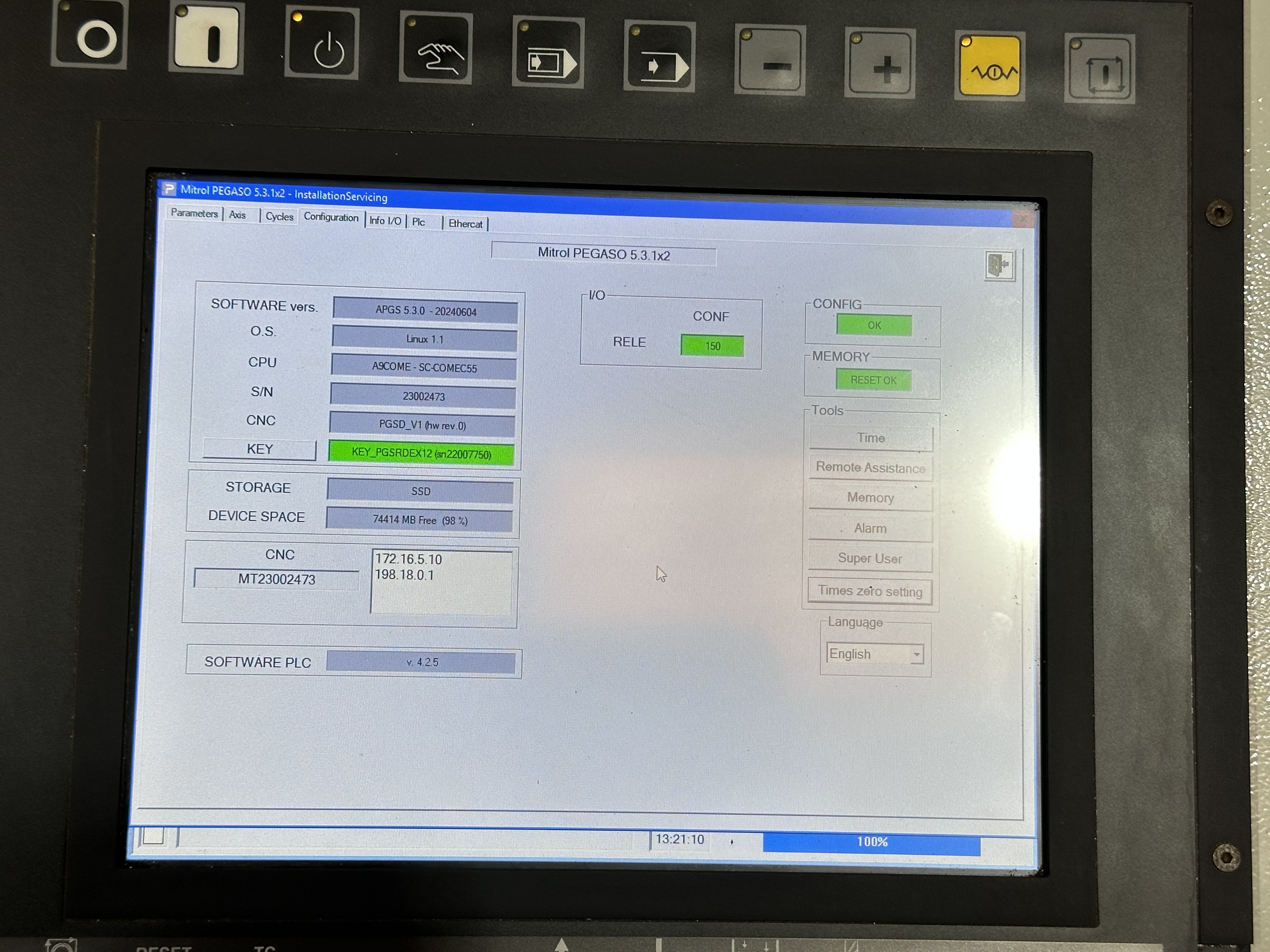The height and width of the screenshot is (952, 1270).
Task: Click the APGS 5.3.0 software version field
Action: click(426, 310)
